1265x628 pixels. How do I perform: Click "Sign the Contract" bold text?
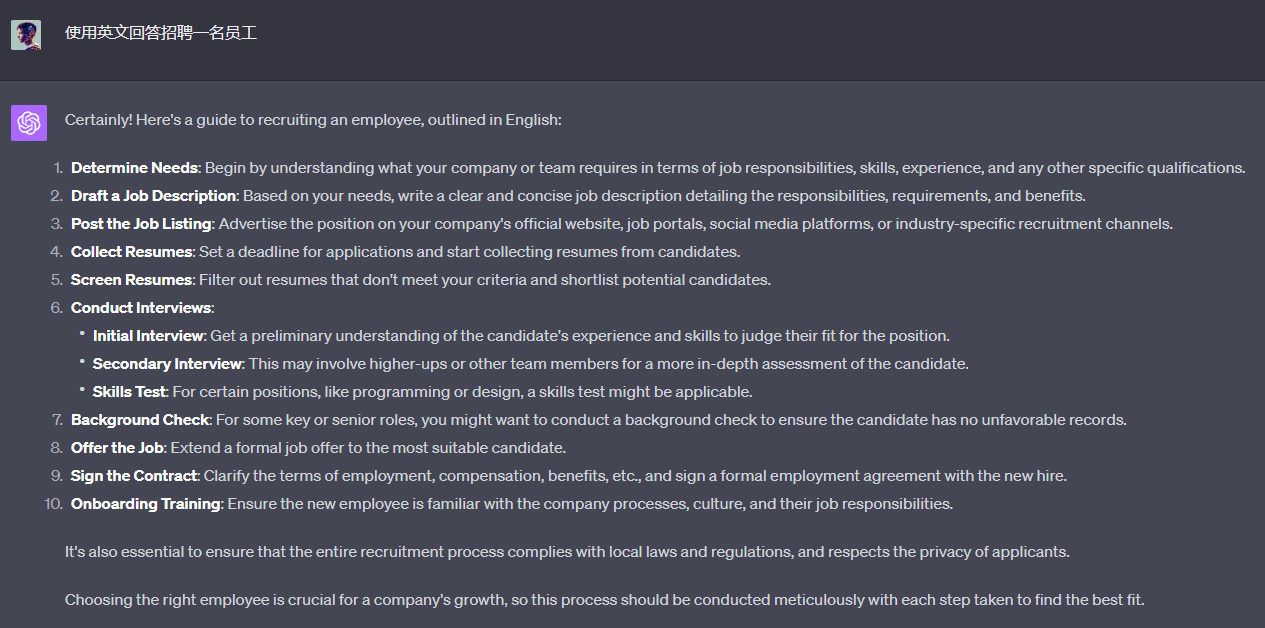tap(133, 476)
